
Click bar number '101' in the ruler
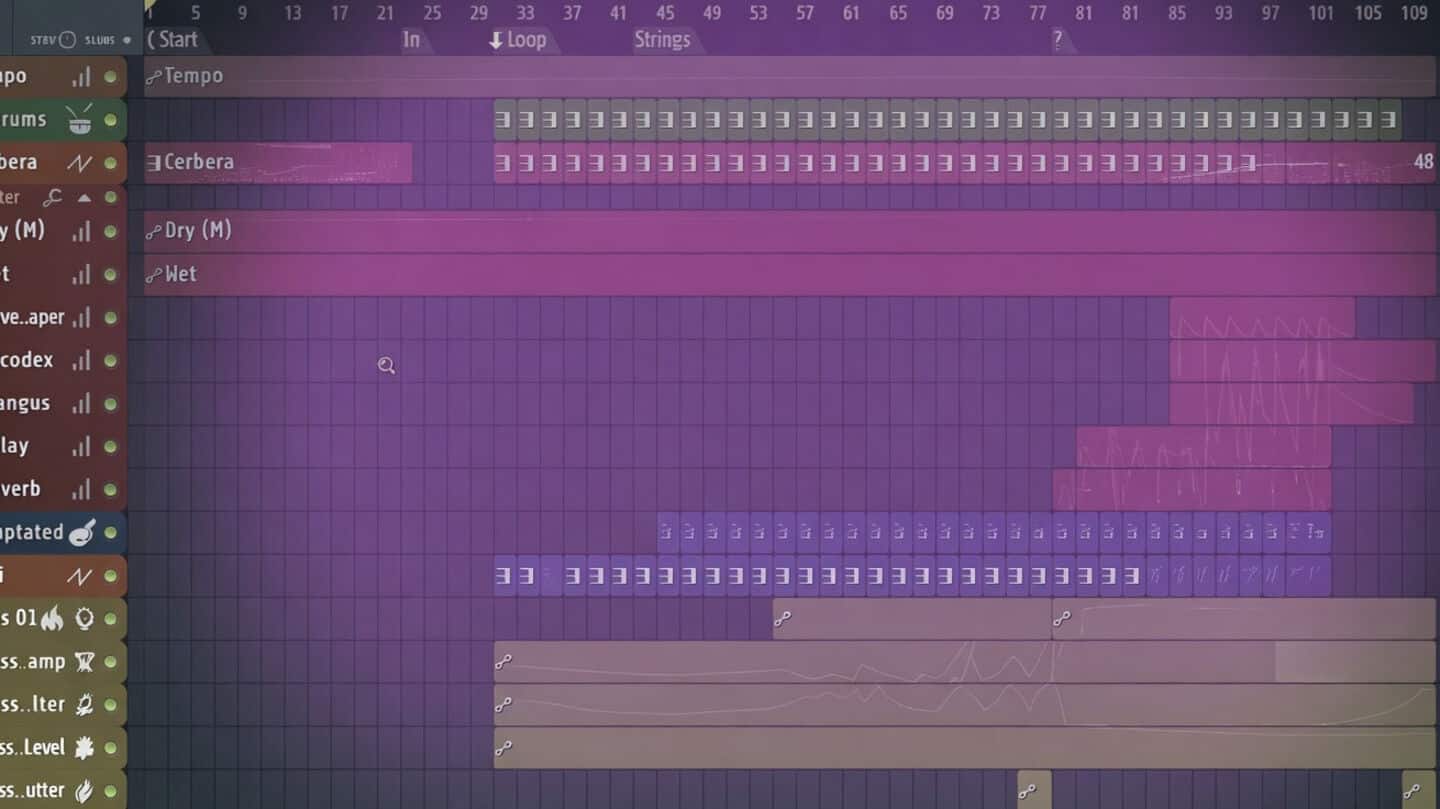pos(1321,13)
